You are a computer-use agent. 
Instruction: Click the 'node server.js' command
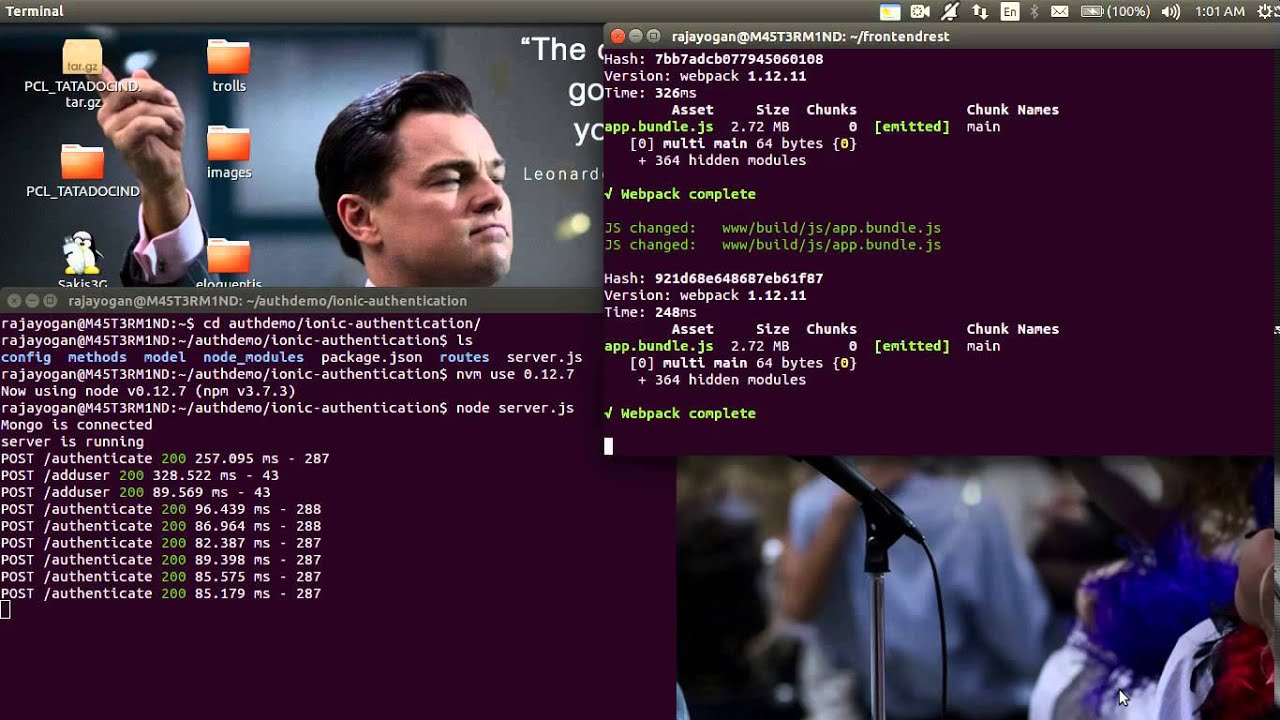(x=515, y=408)
